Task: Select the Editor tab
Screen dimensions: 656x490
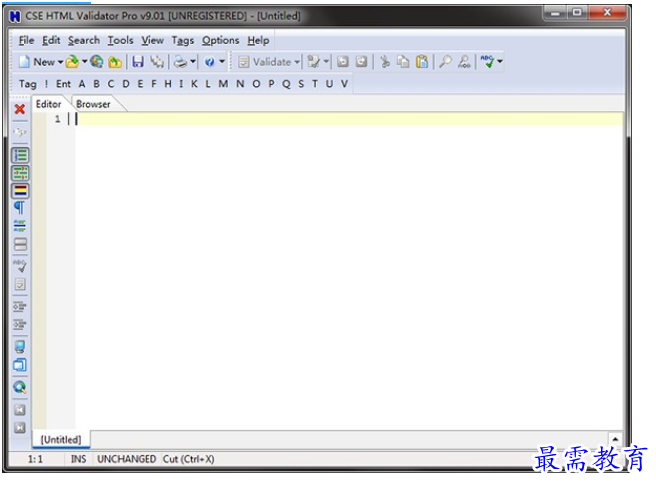Action: tap(49, 104)
